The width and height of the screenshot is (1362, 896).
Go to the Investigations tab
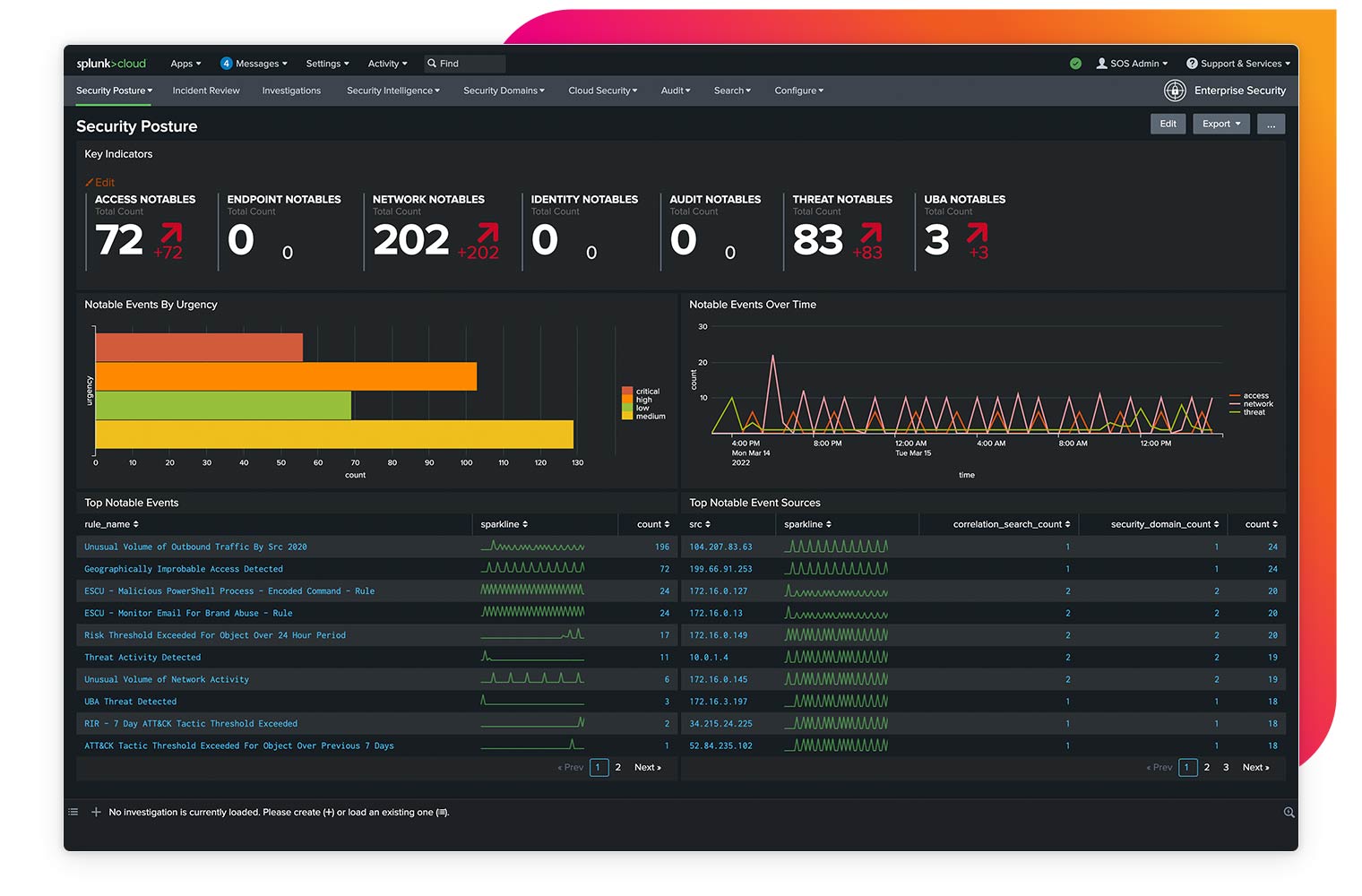click(291, 90)
